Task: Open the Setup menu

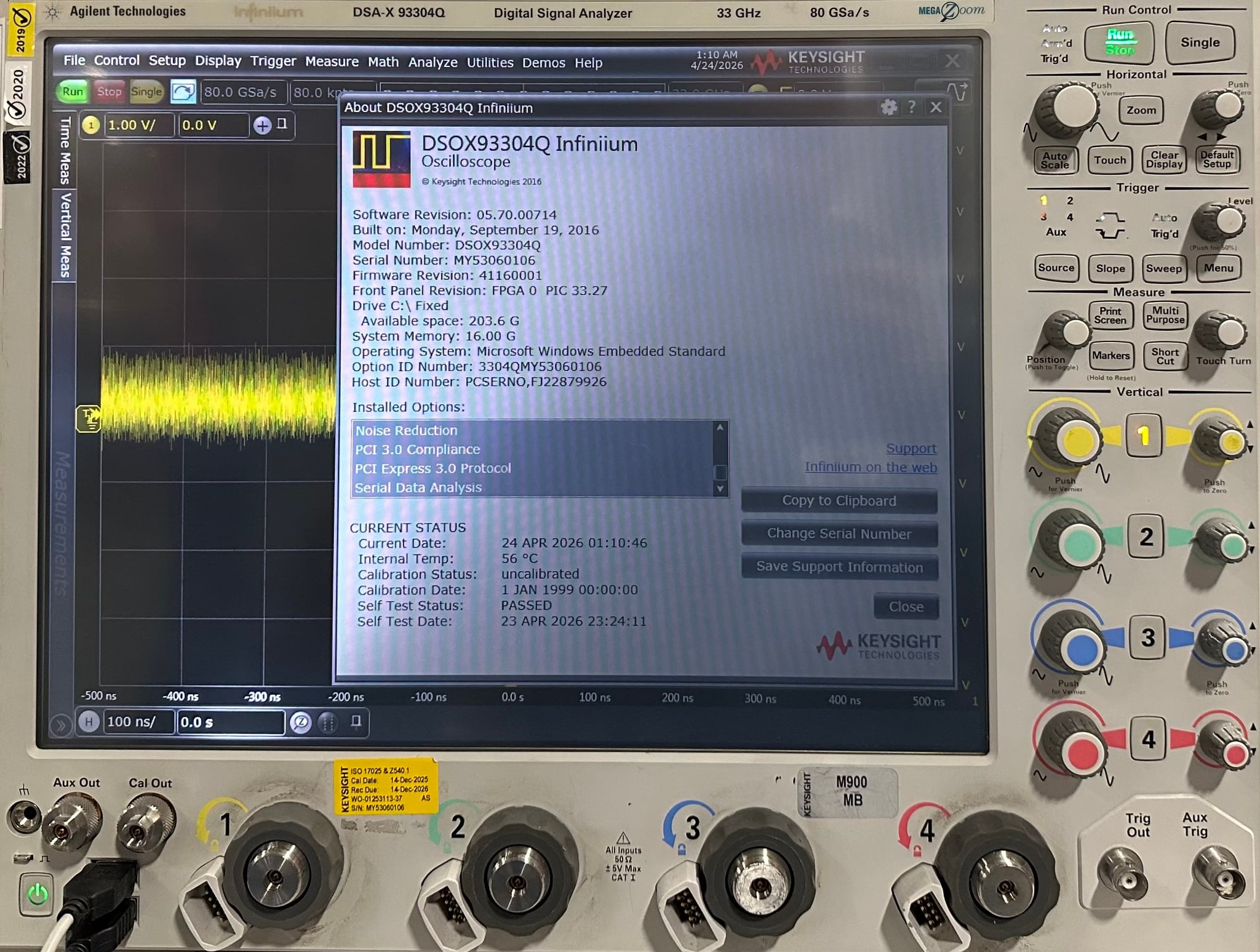Action: pos(167,60)
